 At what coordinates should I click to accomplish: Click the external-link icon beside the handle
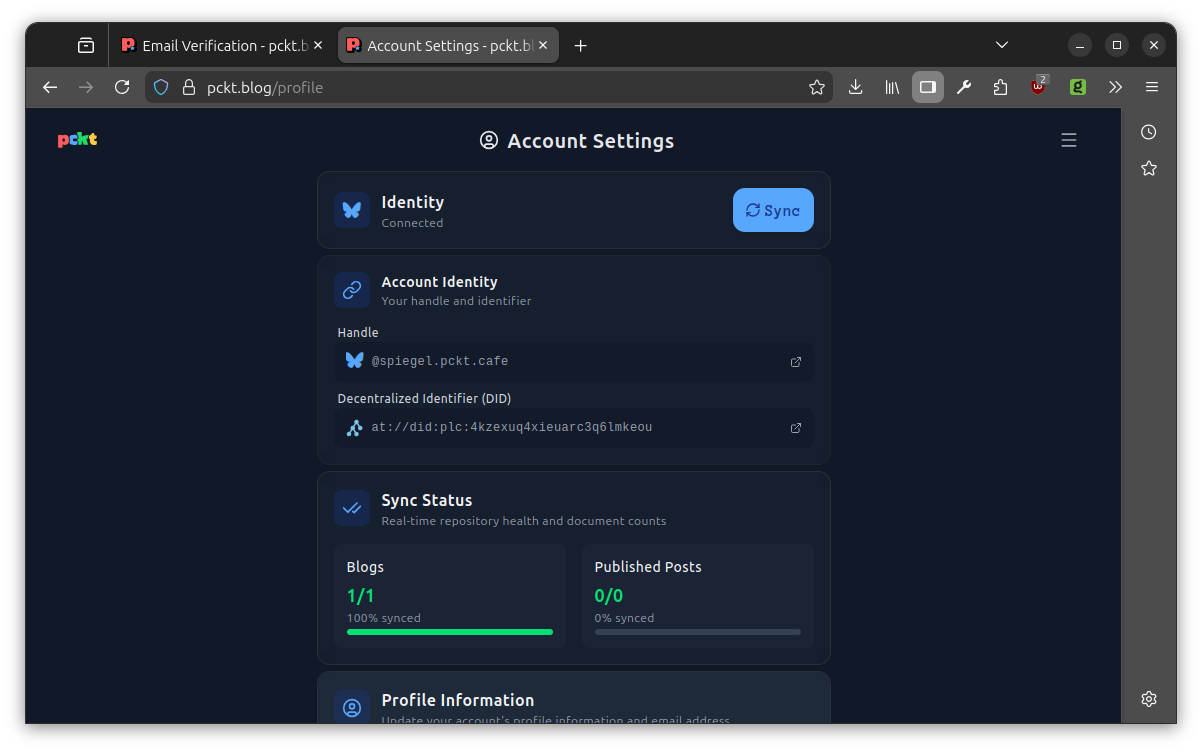[x=795, y=362]
